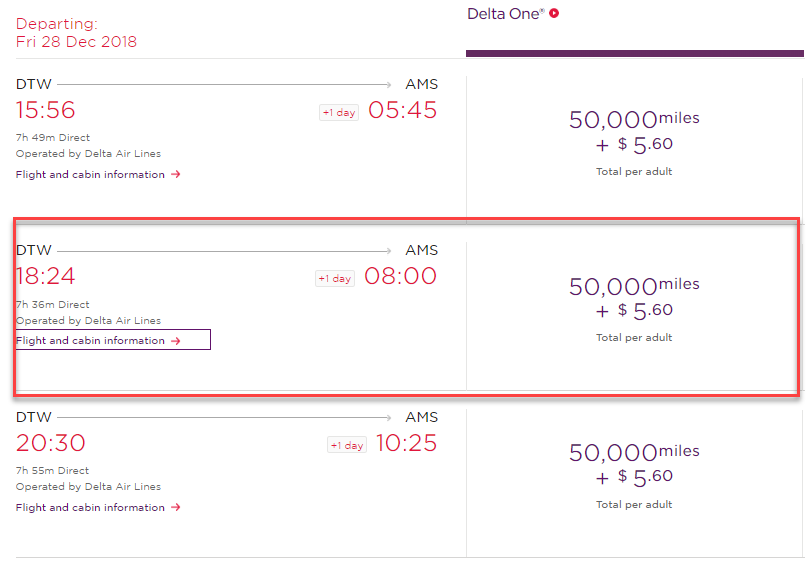Click the 7h 36m Direct duration text
The width and height of the screenshot is (811, 570).
coord(52,305)
